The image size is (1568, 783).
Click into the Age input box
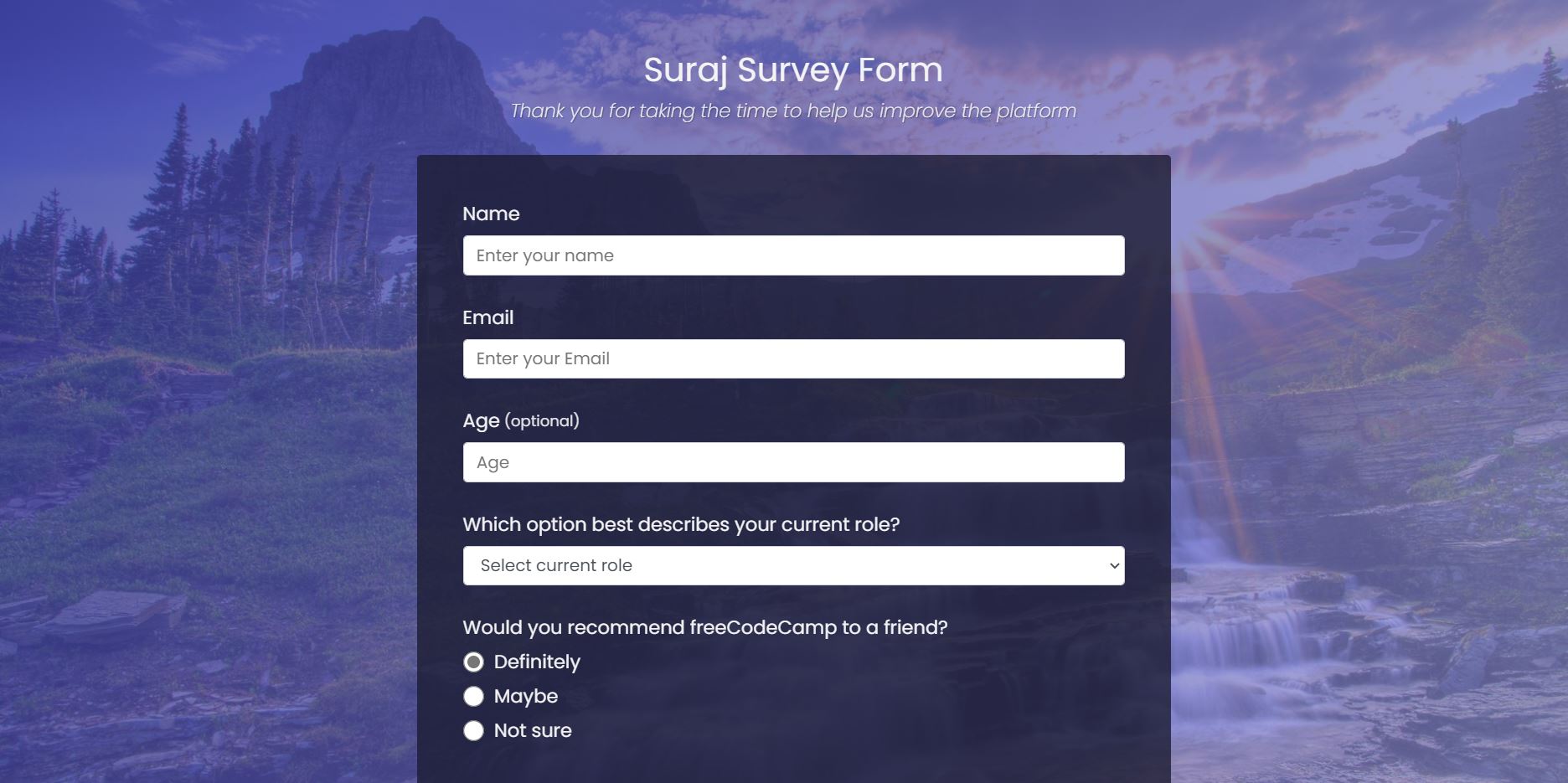pos(793,462)
